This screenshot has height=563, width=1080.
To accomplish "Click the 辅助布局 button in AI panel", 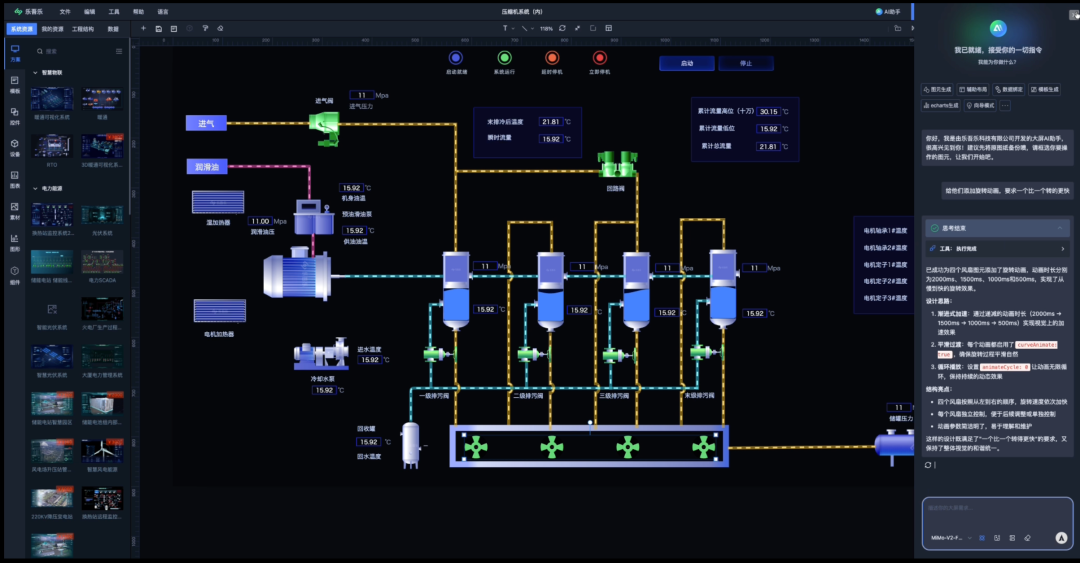I will pos(973,90).
